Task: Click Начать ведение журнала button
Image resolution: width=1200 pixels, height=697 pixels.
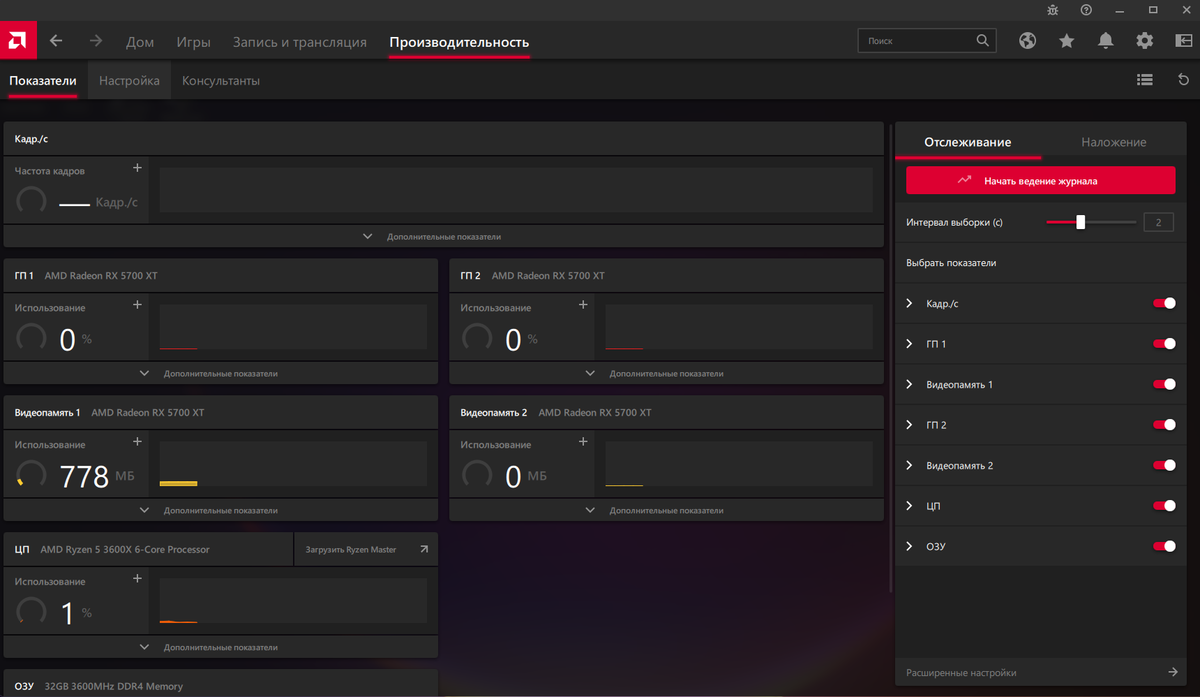Action: pyautogui.click(x=1040, y=181)
